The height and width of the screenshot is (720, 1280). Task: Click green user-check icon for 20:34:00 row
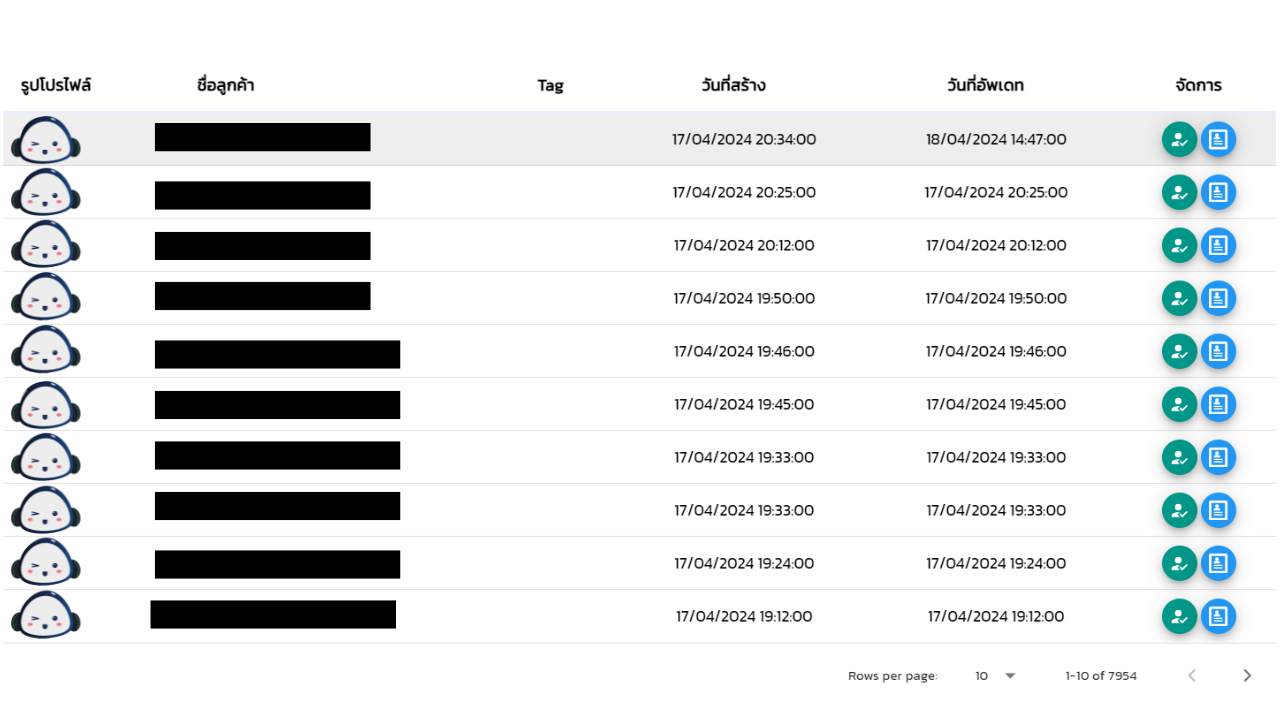[1179, 139]
